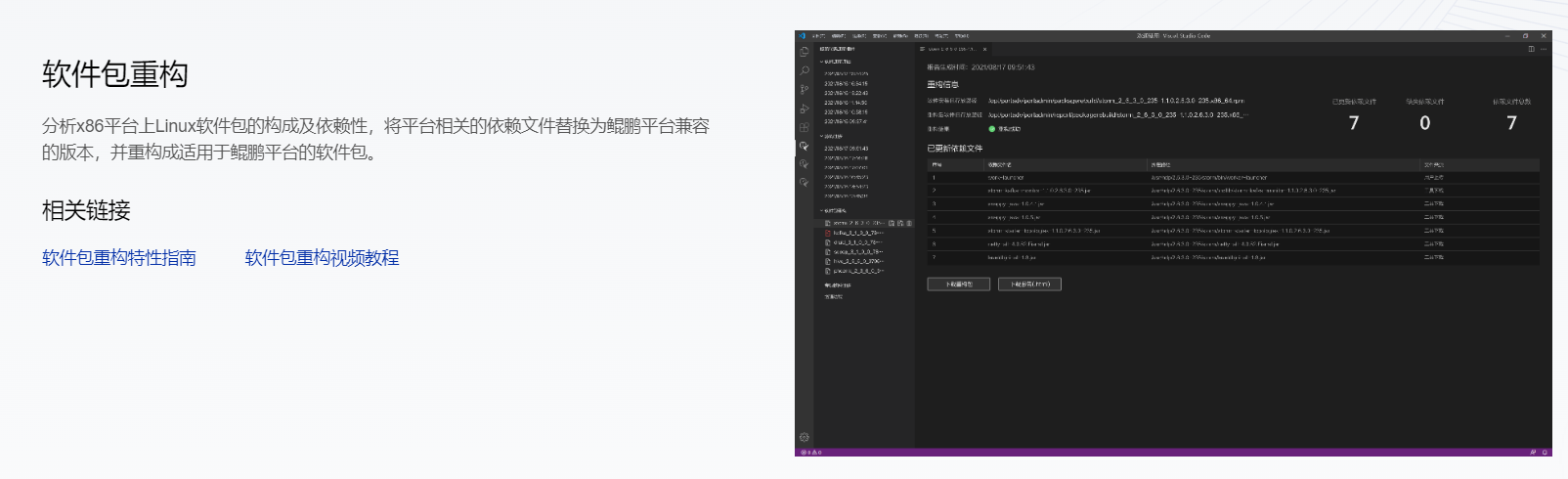Click the 缺失依赖文件 count 0
Screen dimensions: 1568x479
click(1425, 123)
